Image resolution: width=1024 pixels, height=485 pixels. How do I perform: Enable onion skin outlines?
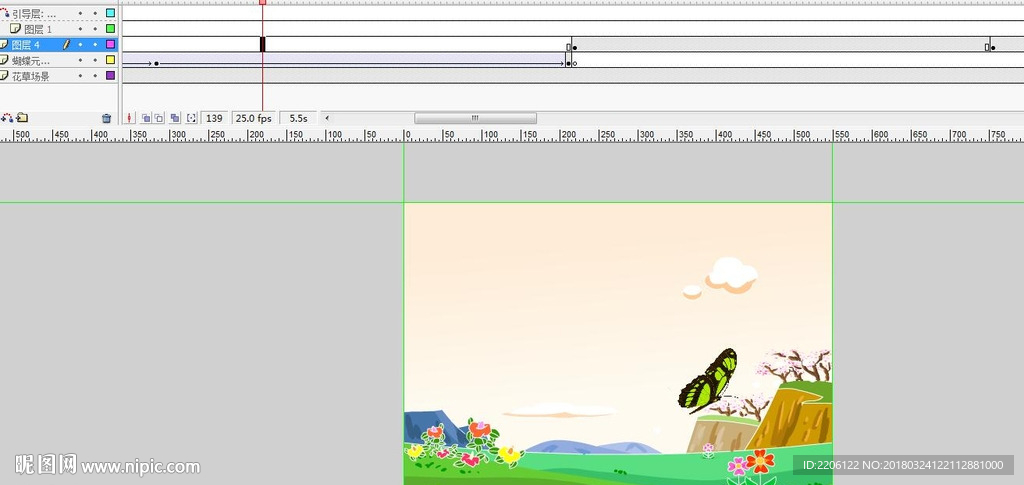pos(158,118)
